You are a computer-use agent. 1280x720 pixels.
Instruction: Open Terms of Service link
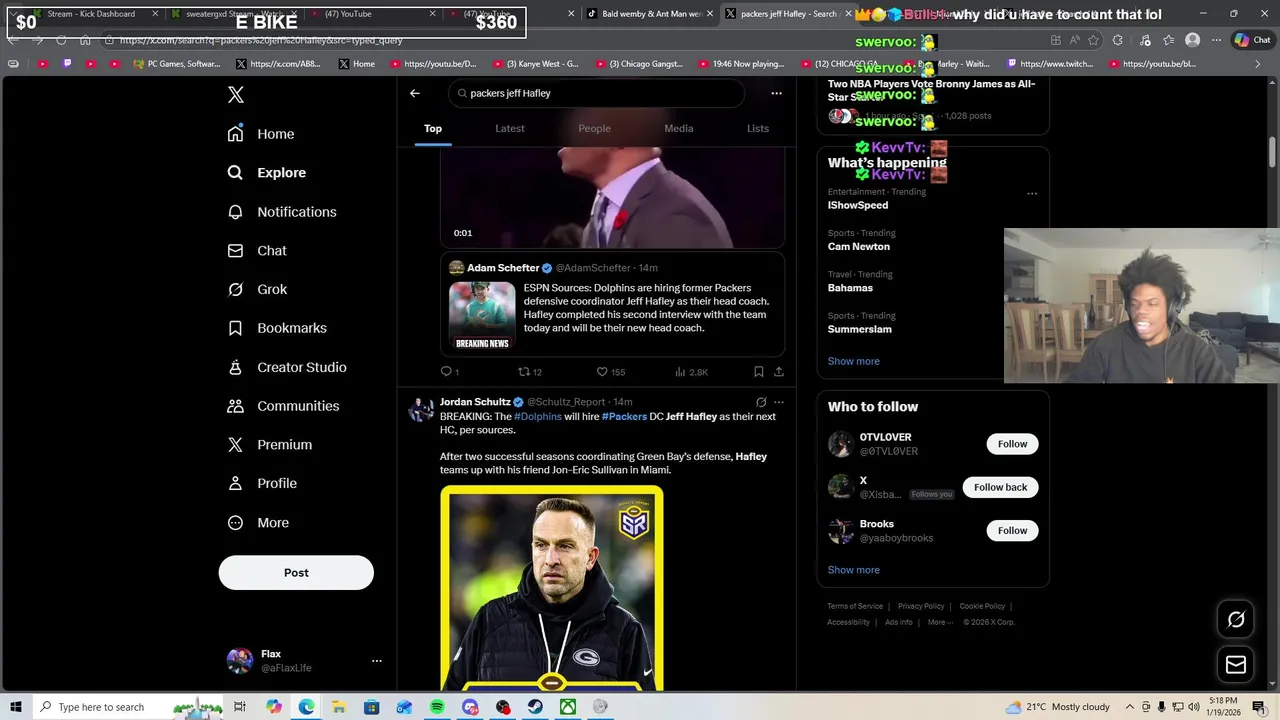point(855,606)
